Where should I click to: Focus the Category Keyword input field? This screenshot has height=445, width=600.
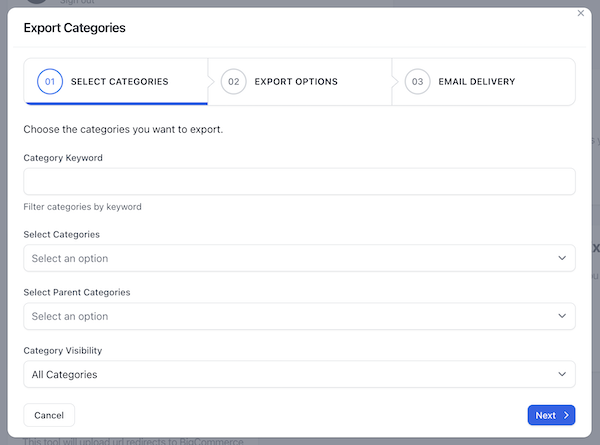coord(299,181)
